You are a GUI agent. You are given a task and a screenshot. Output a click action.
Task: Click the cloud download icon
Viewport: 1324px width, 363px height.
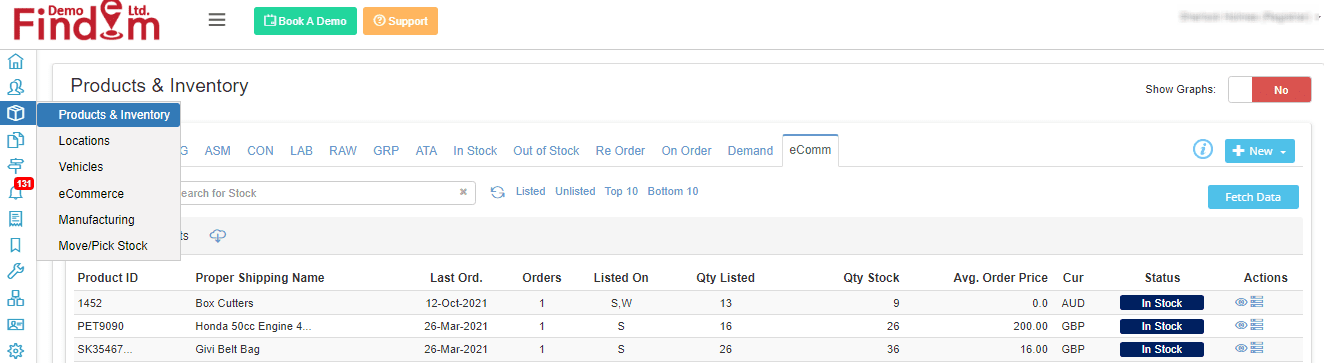click(218, 235)
